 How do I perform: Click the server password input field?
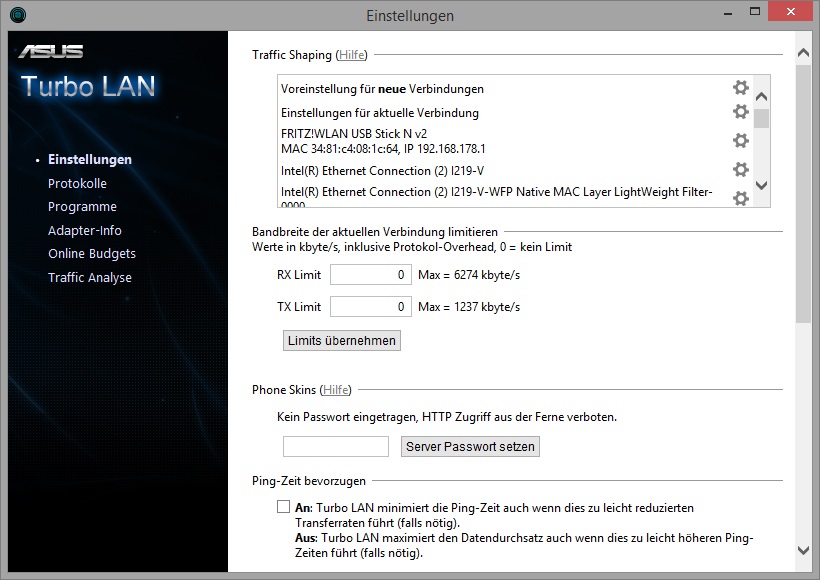point(336,447)
